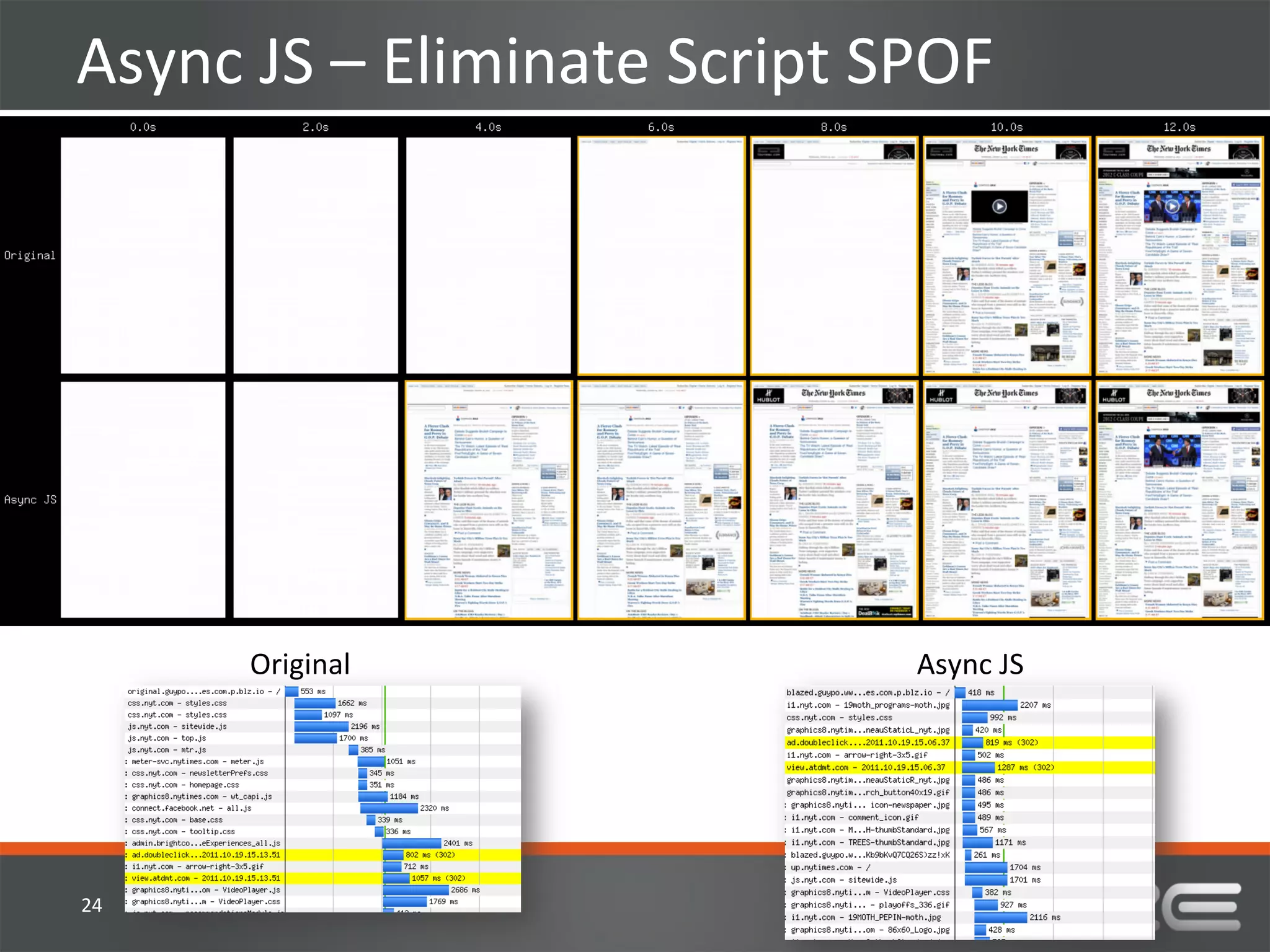Click the 'Async JS' heading above the right waterfall

[x=970, y=664]
